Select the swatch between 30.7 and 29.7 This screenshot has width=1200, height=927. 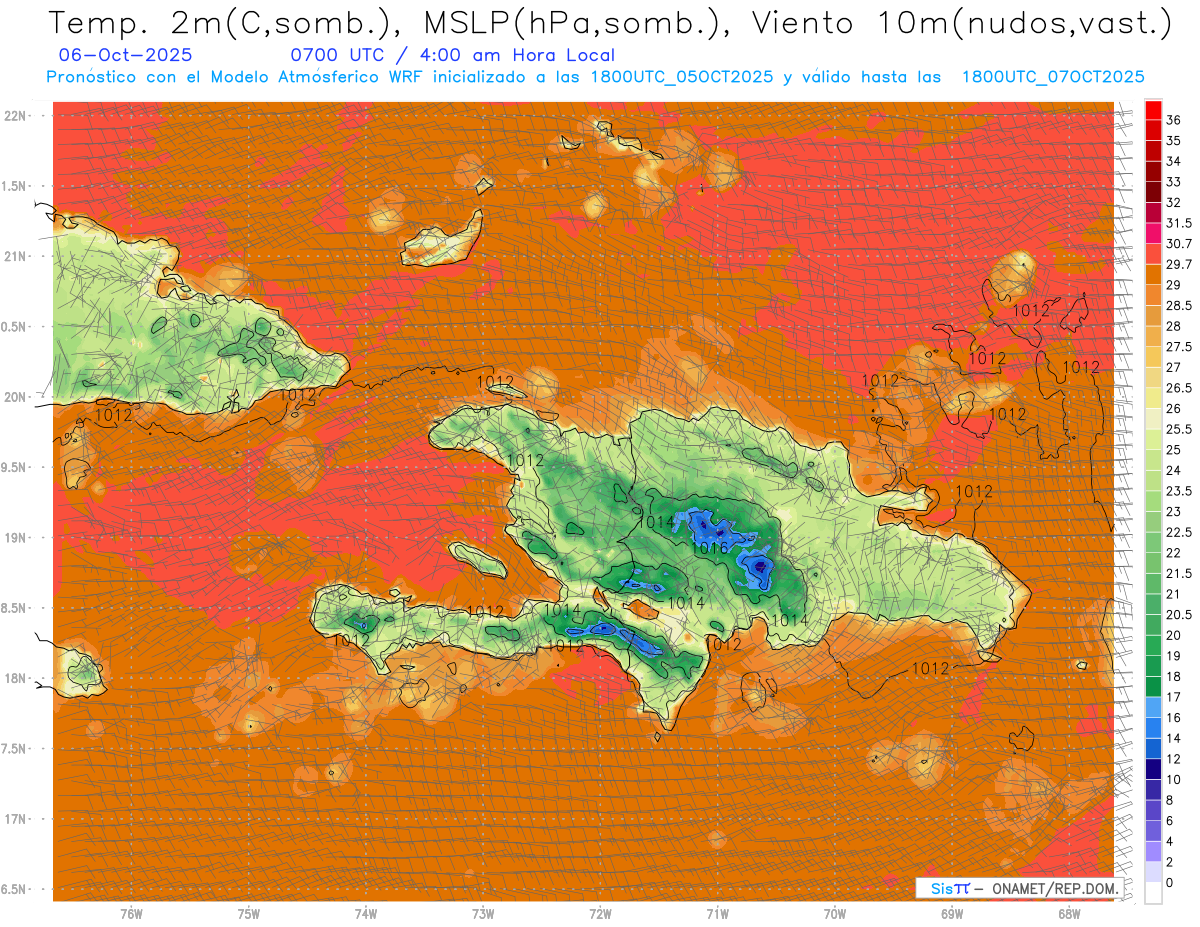tap(1153, 254)
